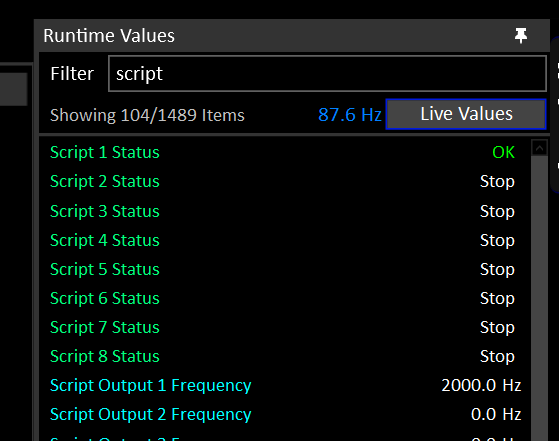Click the Filter input field containing 'script'
559x441 pixels.
tap(327, 73)
